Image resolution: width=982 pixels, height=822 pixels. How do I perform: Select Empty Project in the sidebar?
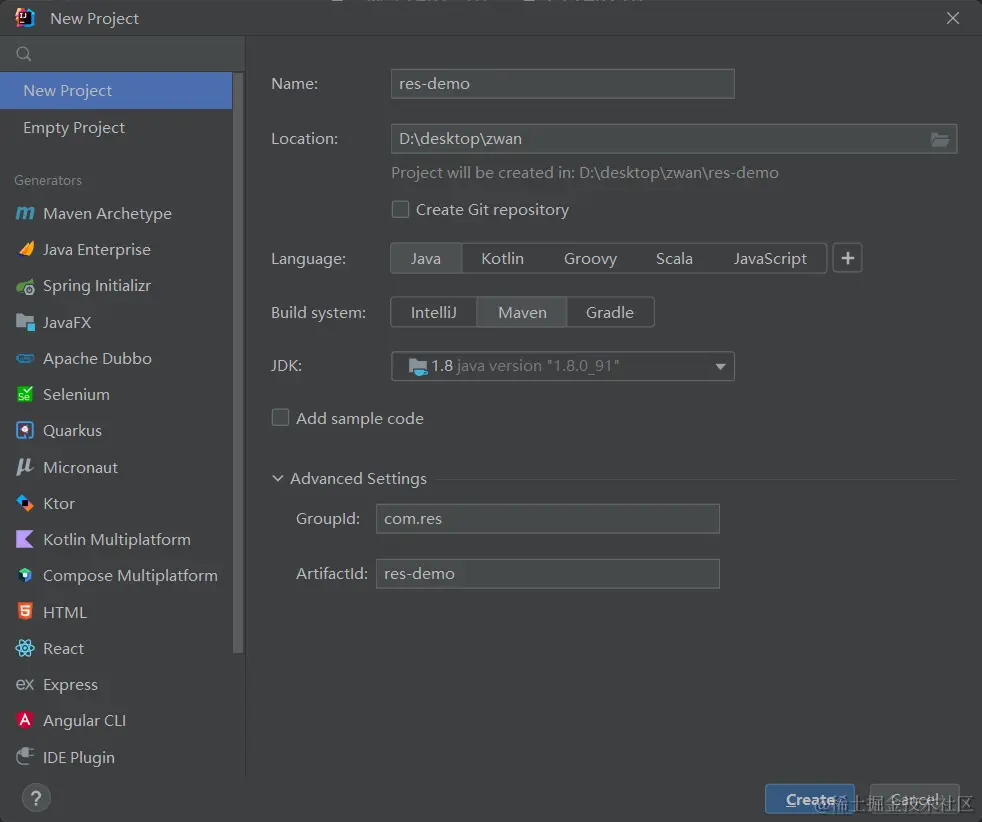[x=116, y=127]
